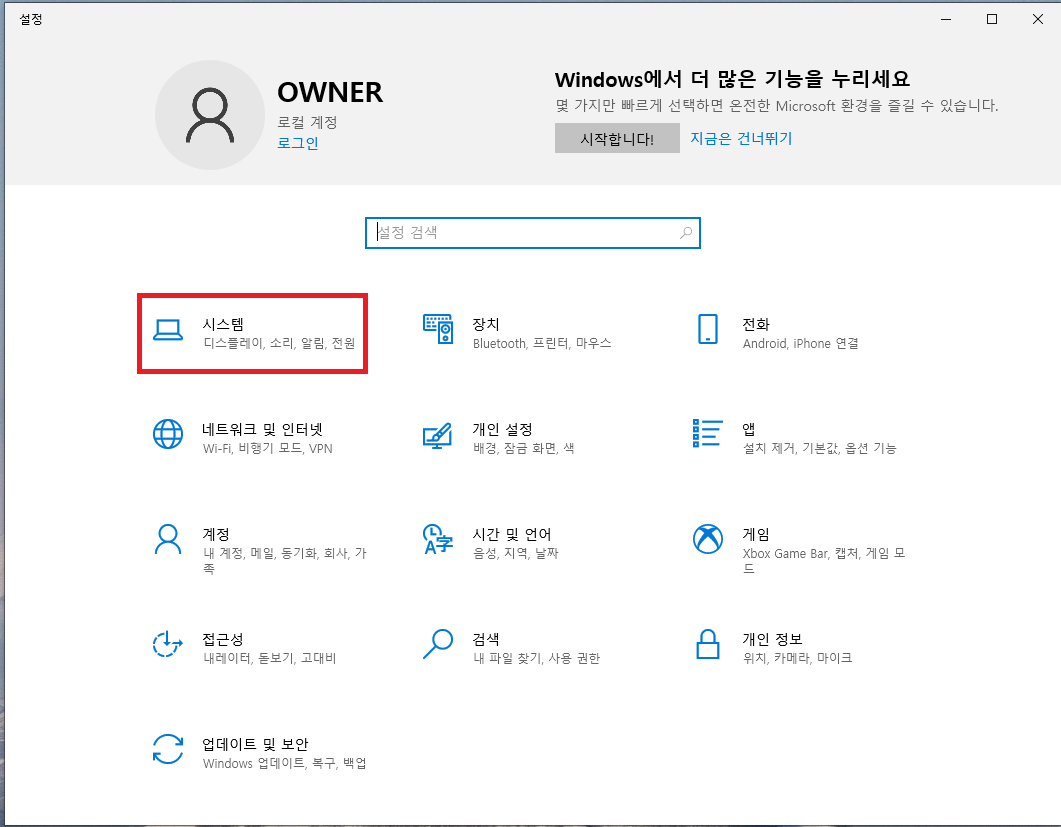Click the 장치 title text

click(x=486, y=324)
